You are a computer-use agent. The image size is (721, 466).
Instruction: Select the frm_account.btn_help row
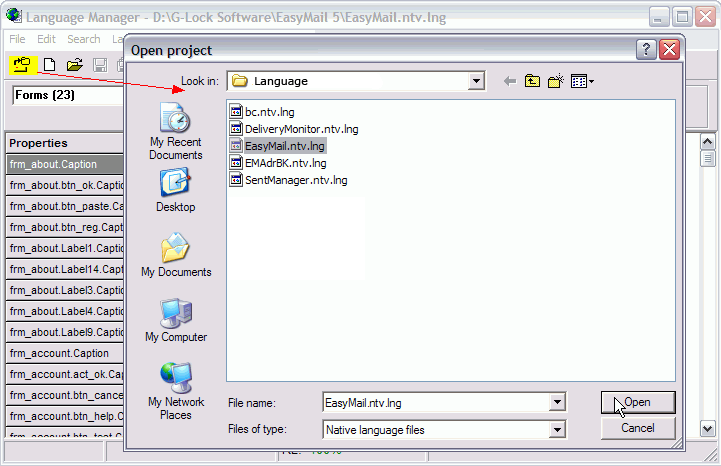(64, 416)
